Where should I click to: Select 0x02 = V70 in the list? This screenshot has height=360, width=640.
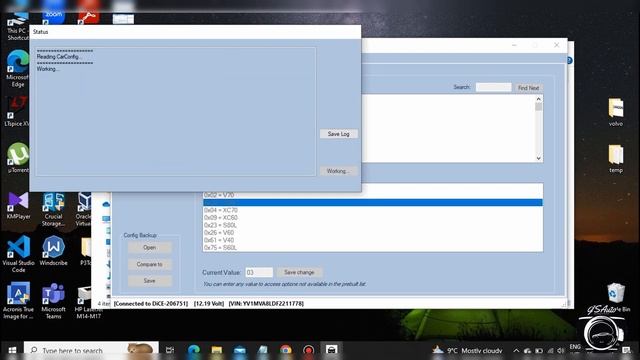(x=373, y=195)
